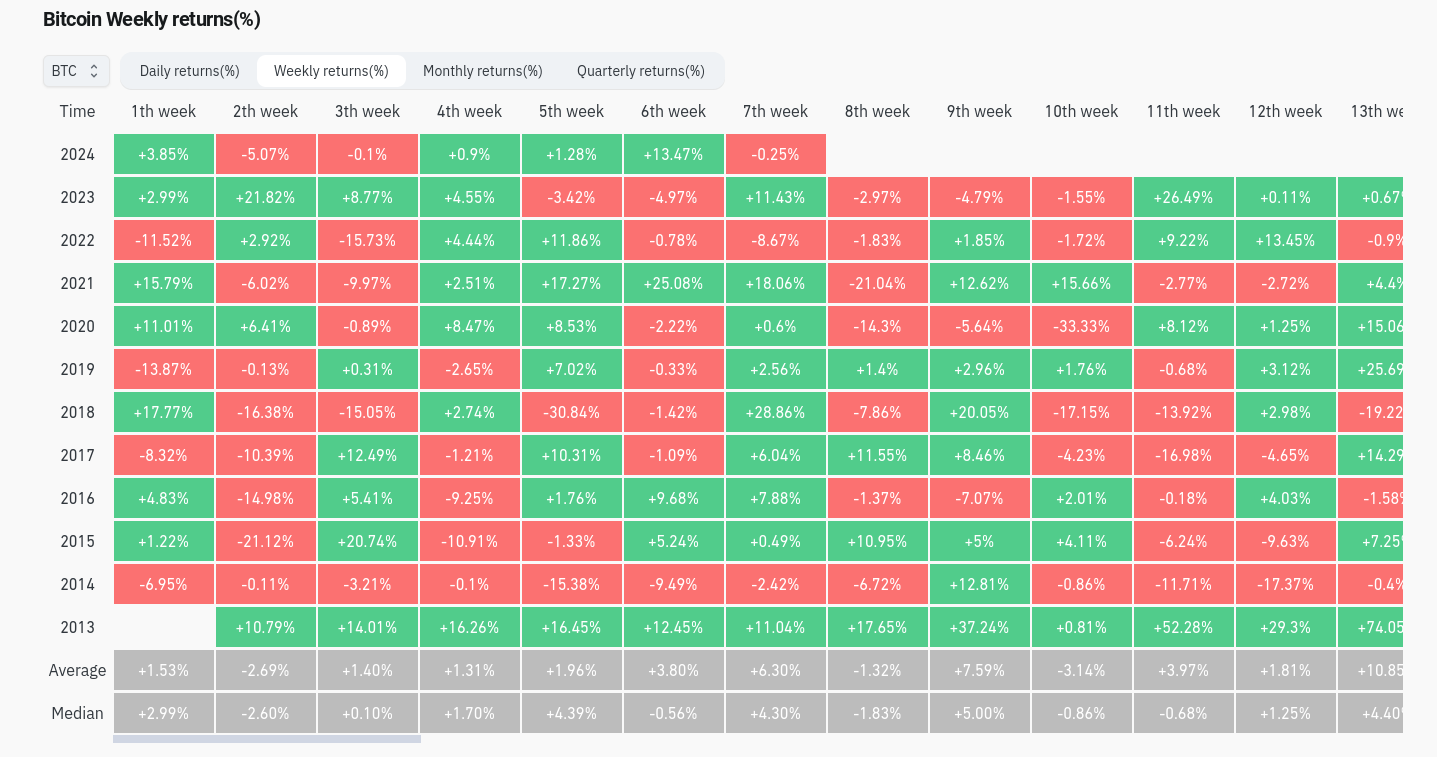
Task: Click the up-down chevron icon beside BTC
Action: 94,71
